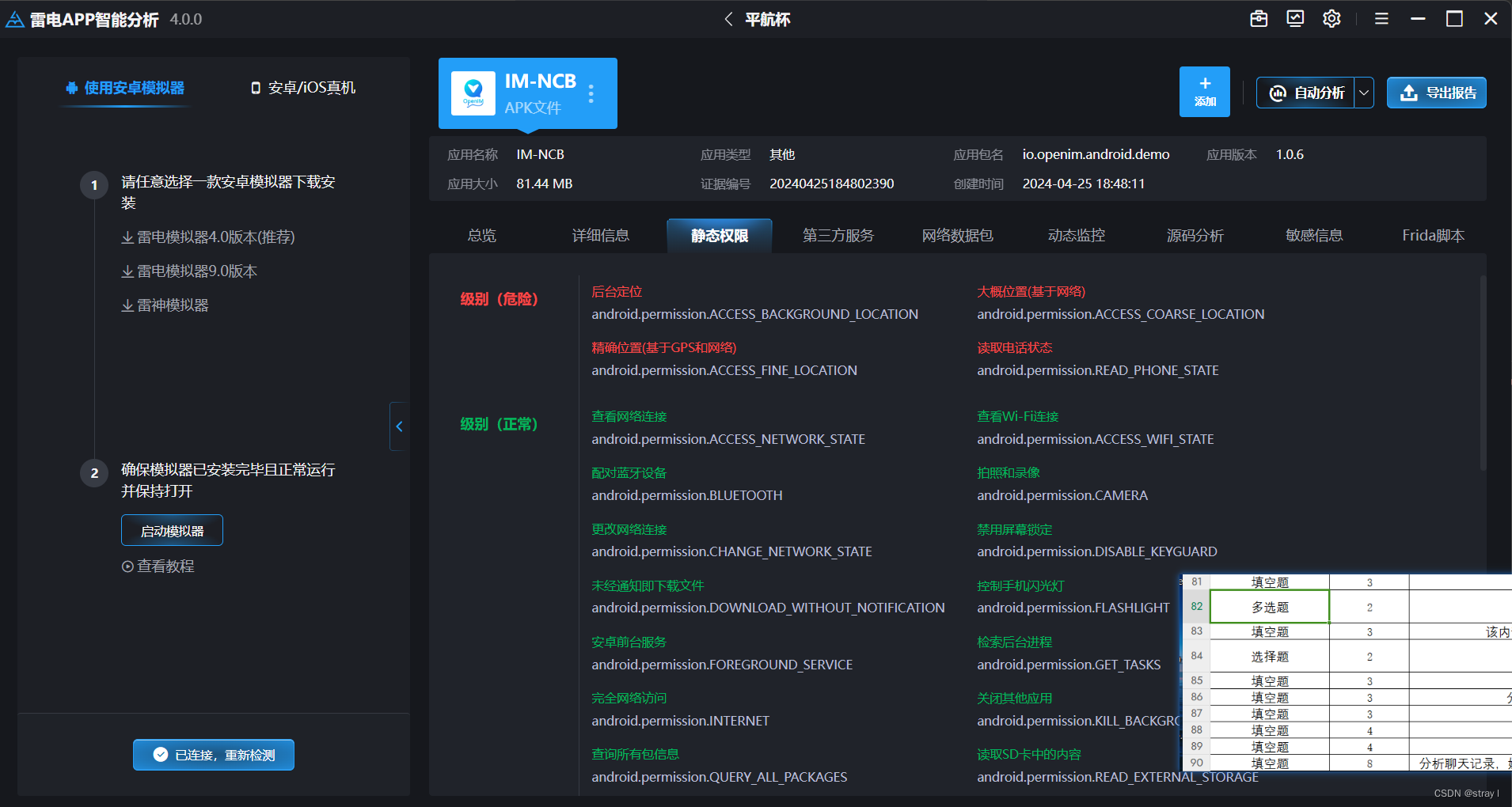Open settings gear in title bar
Screen dimensions: 1512x807
1332,19
